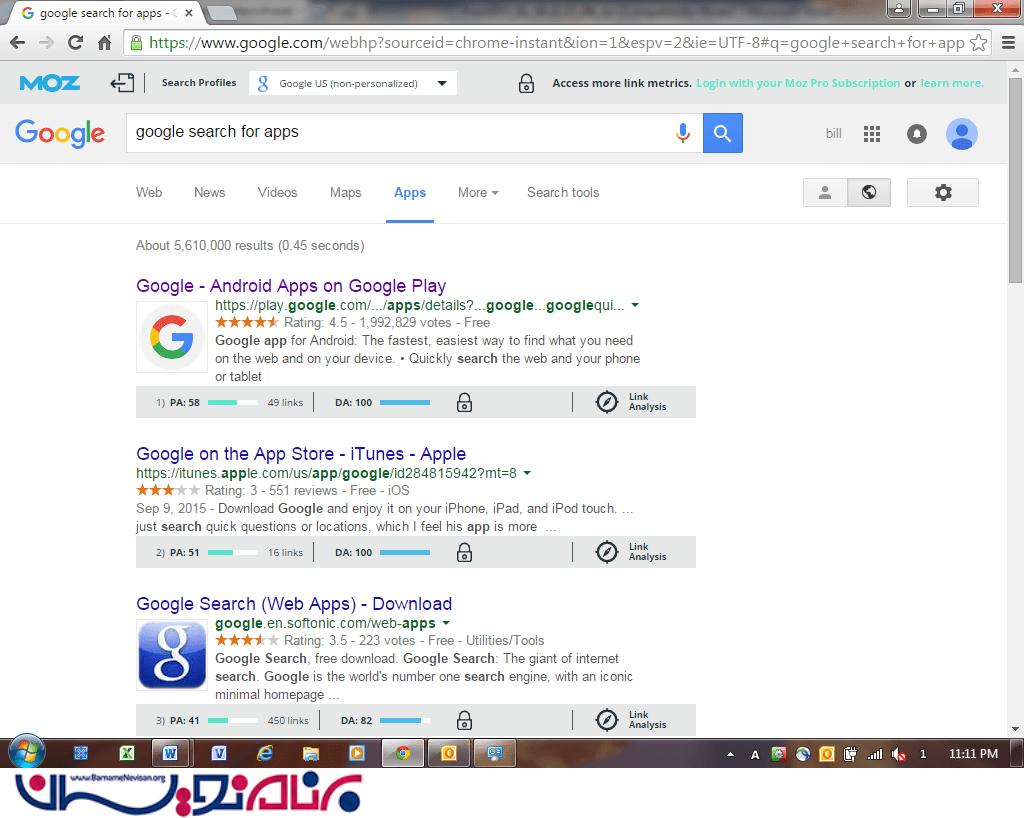Open the Chrome menu

1008,43
